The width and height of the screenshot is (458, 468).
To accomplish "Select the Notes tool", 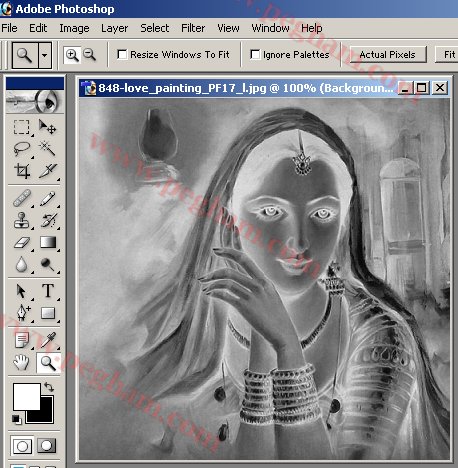I will click(x=22, y=340).
